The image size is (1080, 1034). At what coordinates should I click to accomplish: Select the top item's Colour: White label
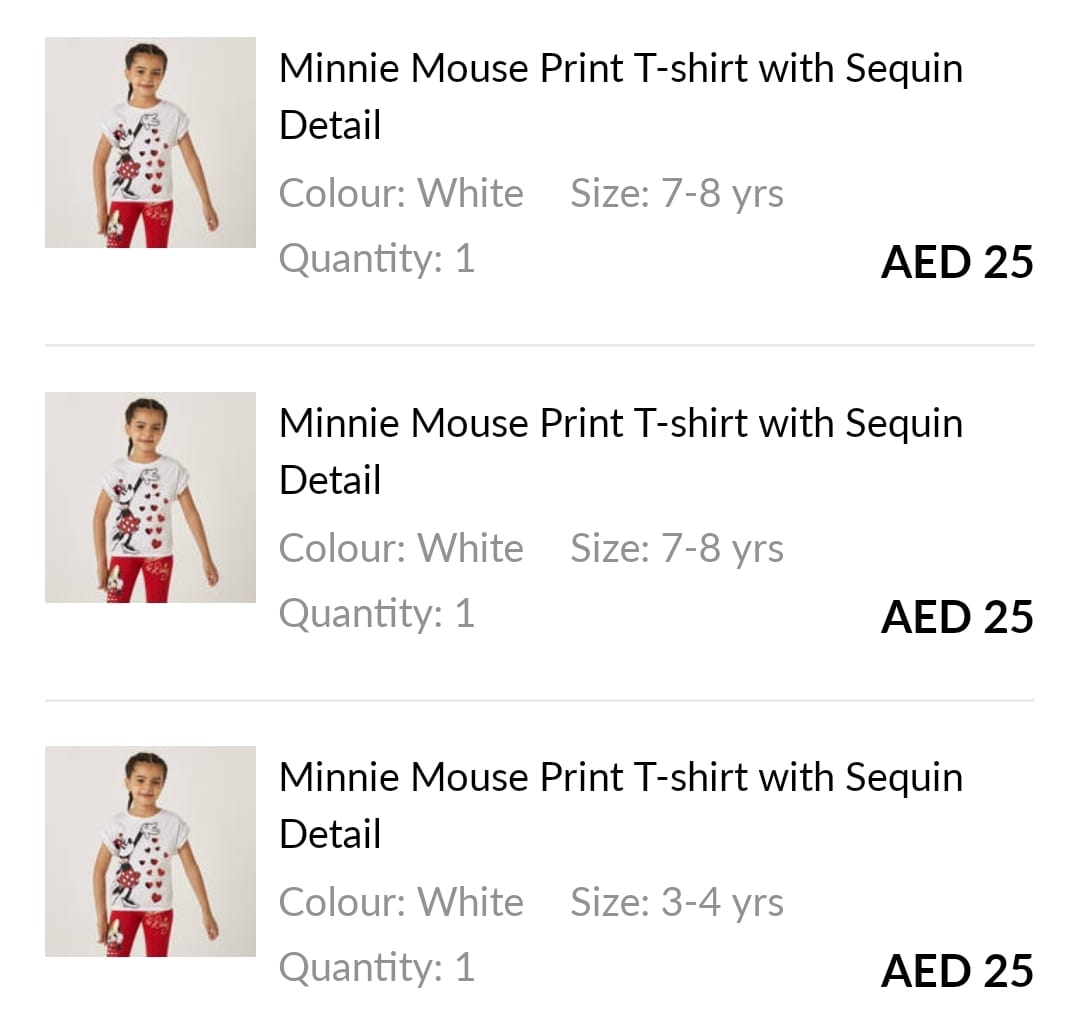click(x=401, y=193)
